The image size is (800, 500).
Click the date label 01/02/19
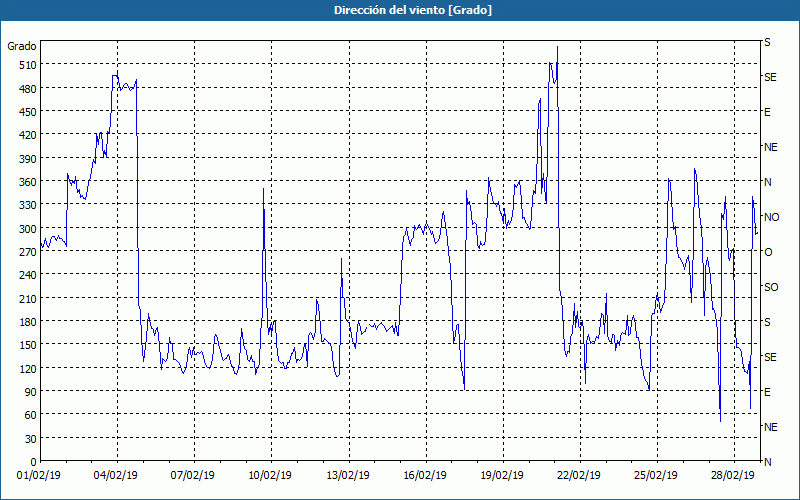tap(39, 476)
